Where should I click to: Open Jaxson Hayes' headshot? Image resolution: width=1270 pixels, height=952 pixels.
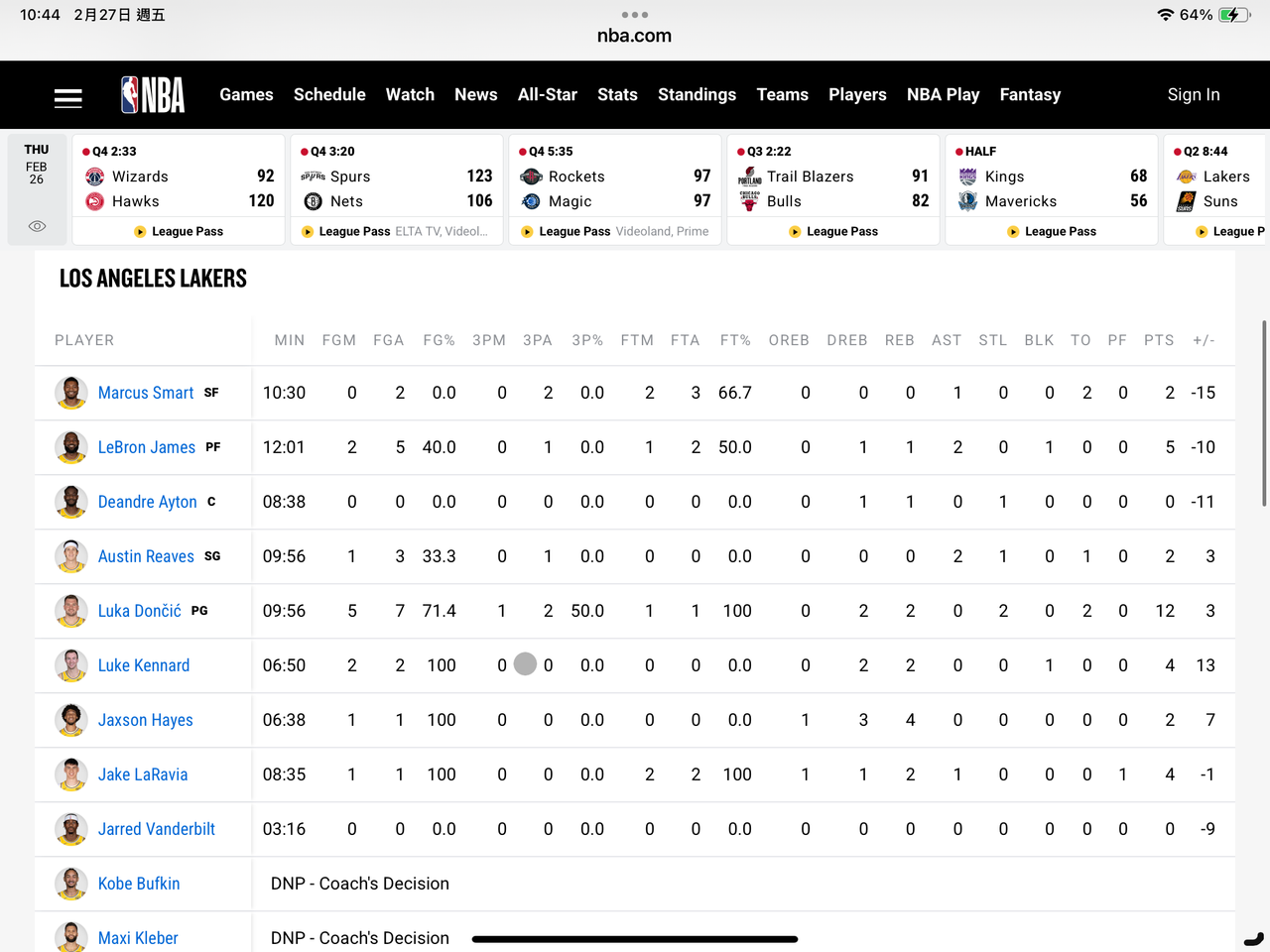(71, 720)
